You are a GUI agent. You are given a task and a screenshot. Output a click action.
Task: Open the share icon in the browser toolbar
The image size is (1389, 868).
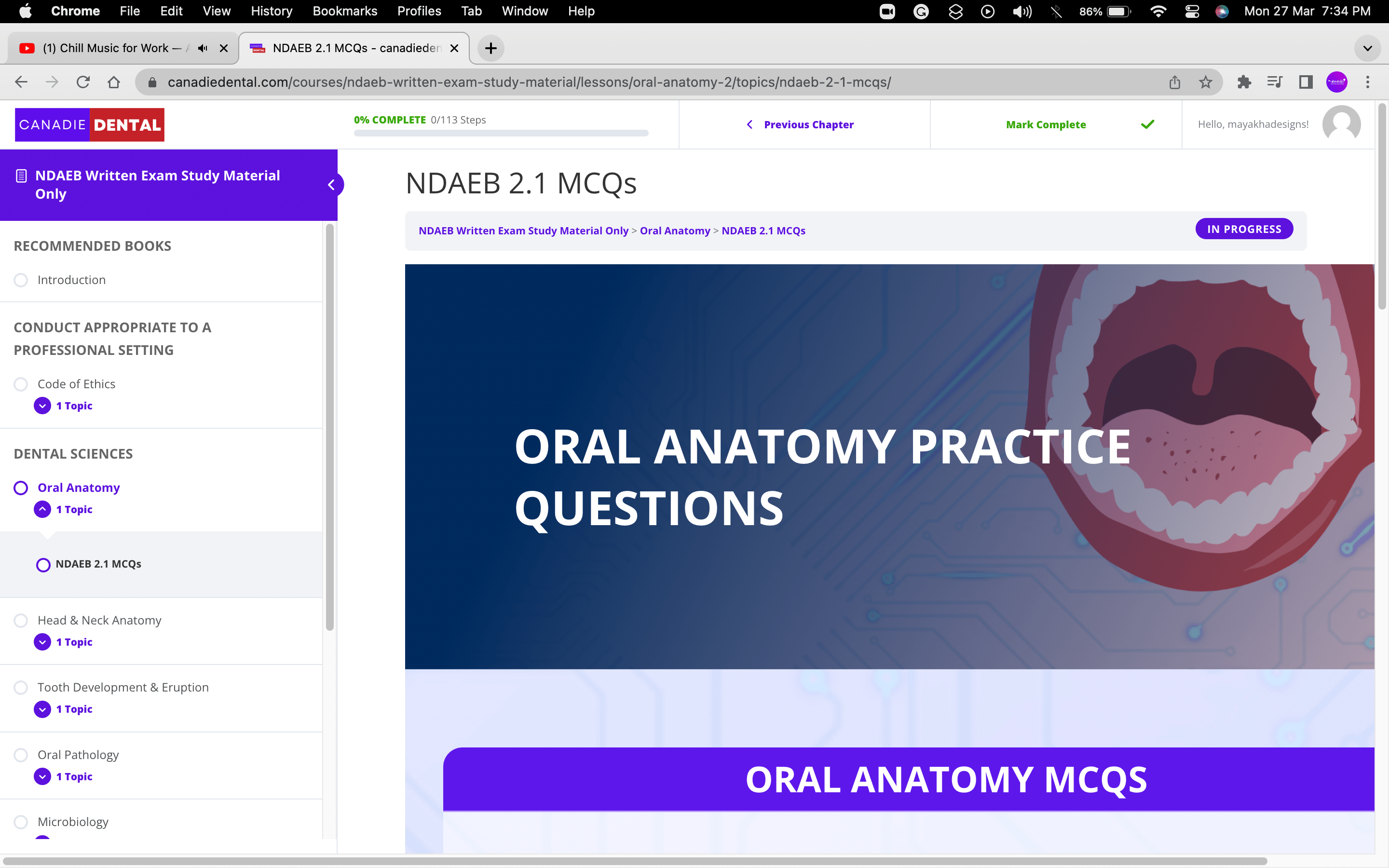[1174, 81]
